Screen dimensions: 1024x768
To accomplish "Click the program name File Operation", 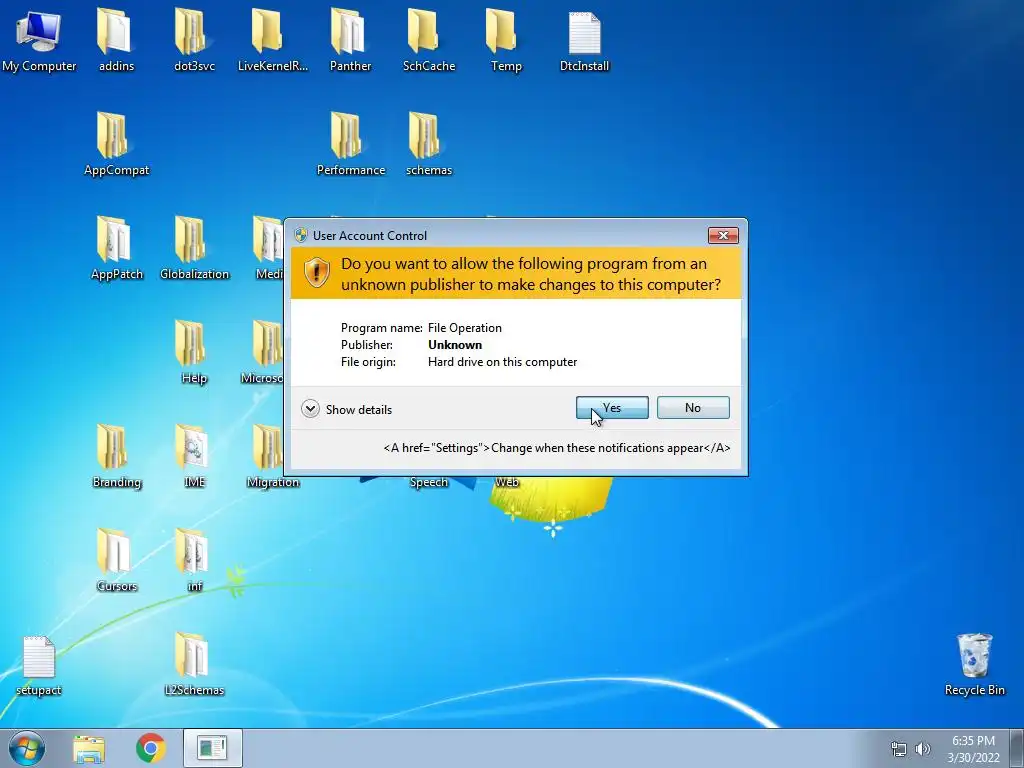I will click(465, 328).
